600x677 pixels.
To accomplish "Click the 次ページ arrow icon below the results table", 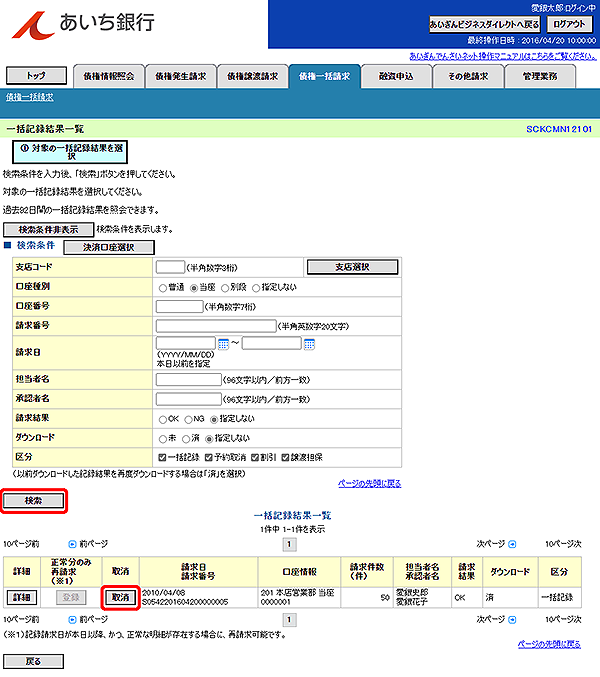I will pos(512,620).
